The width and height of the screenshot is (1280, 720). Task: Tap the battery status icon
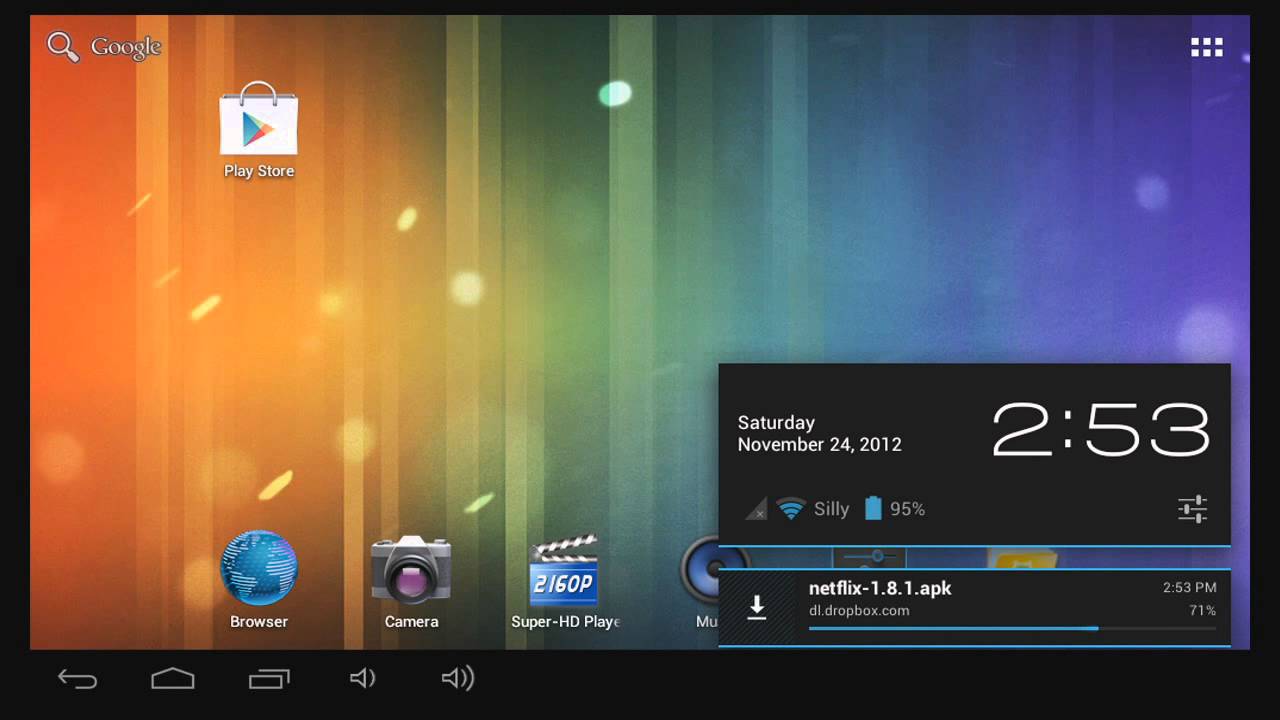(873, 508)
